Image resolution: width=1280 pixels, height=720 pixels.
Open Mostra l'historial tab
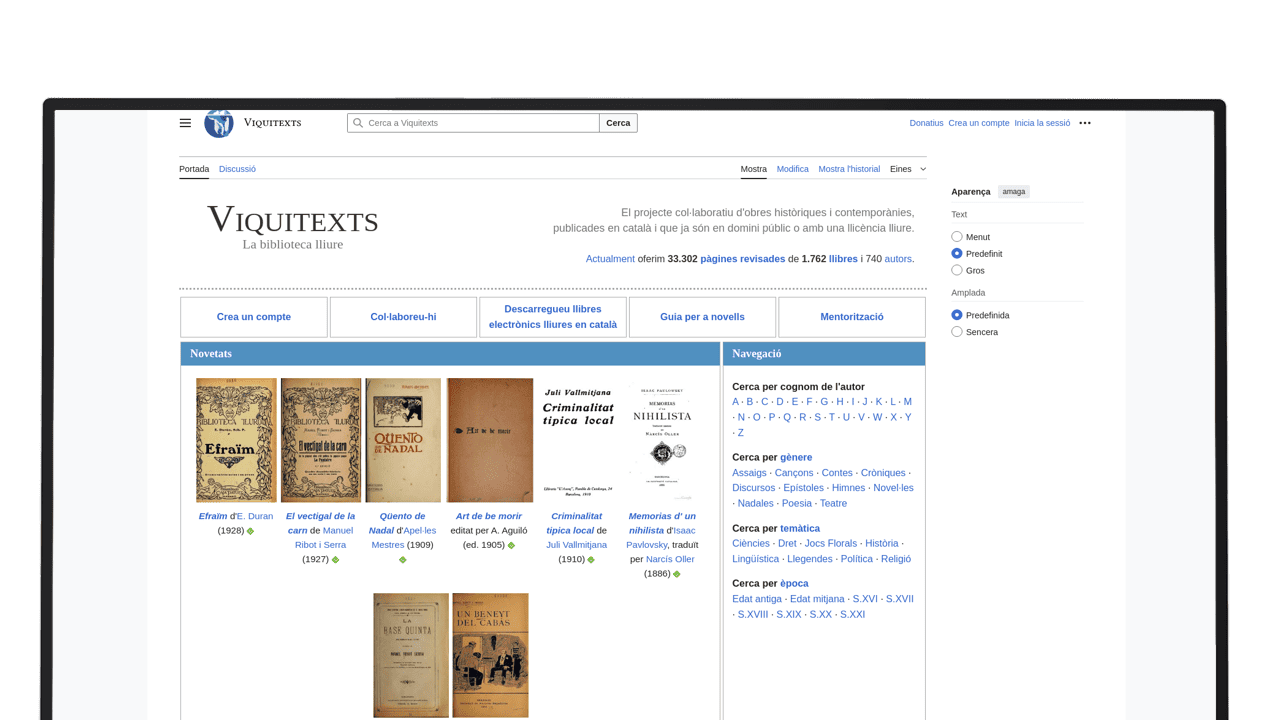pyautogui.click(x=849, y=169)
